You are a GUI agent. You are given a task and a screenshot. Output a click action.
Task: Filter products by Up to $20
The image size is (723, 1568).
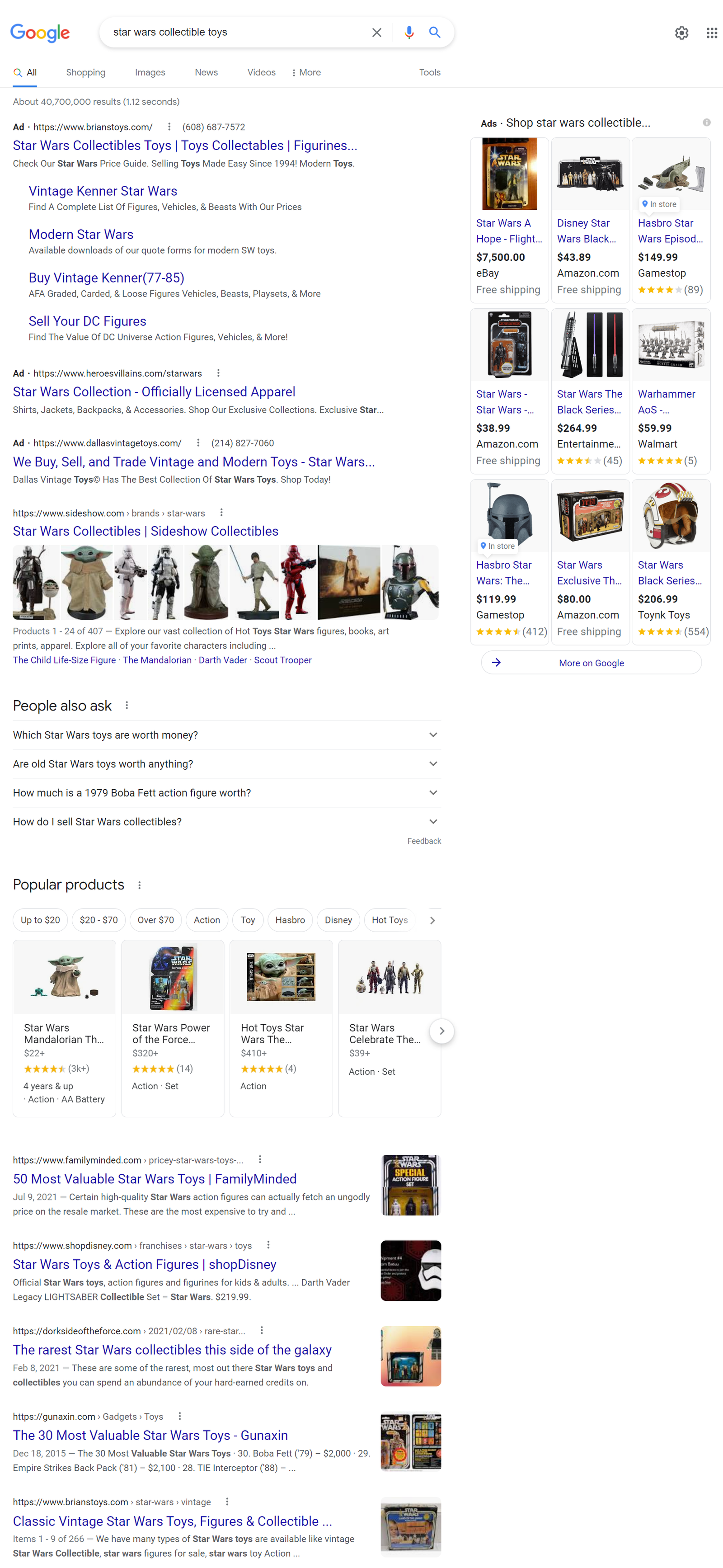point(40,920)
